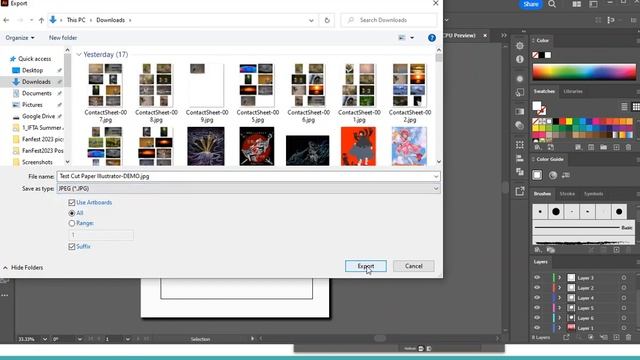Viewport: 640px width, 360px height.
Task: Open Swatch Libraries menu icon in the Swatches panel
Action: pos(538,147)
